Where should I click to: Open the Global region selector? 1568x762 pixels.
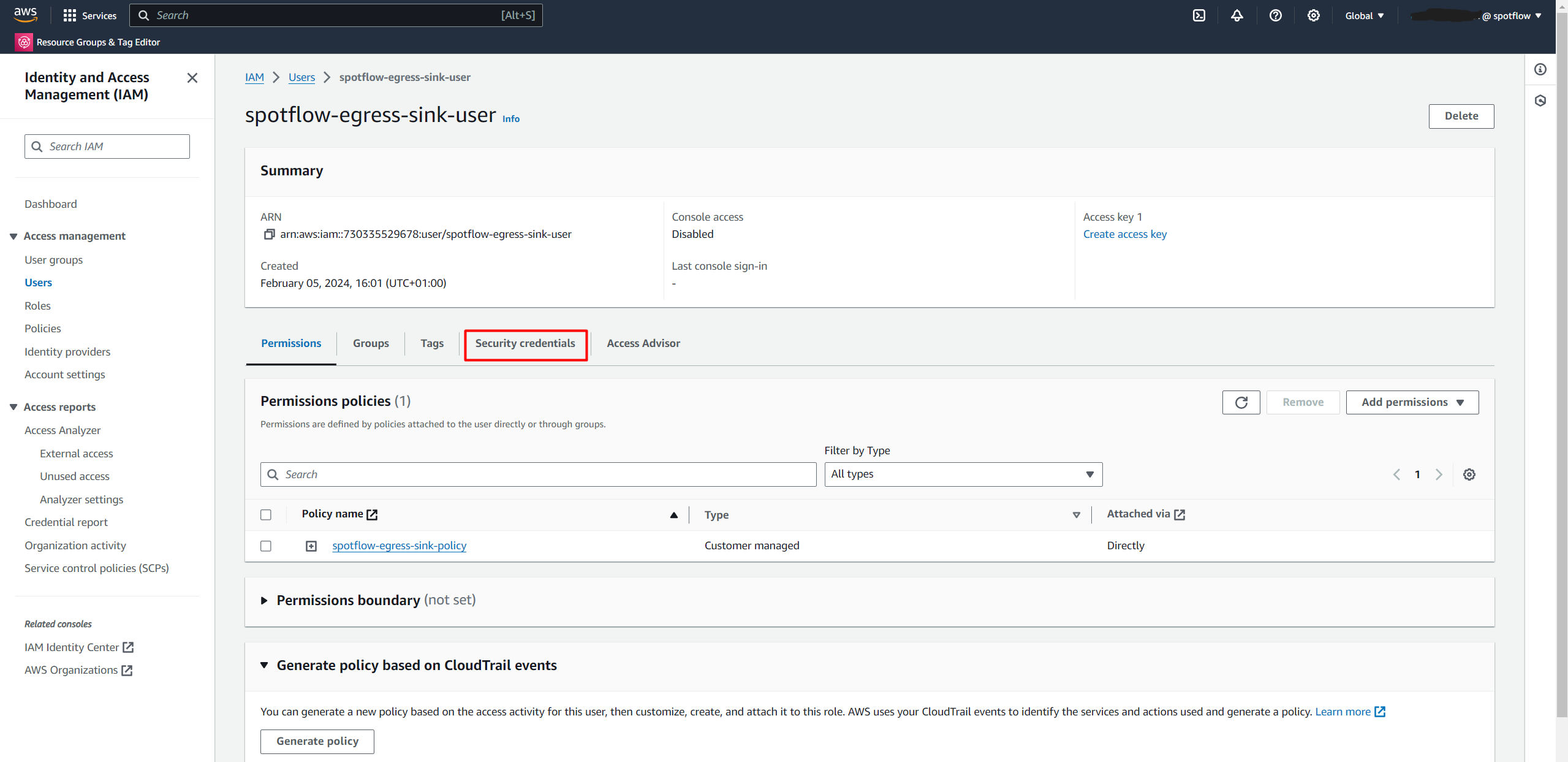[x=1364, y=16]
